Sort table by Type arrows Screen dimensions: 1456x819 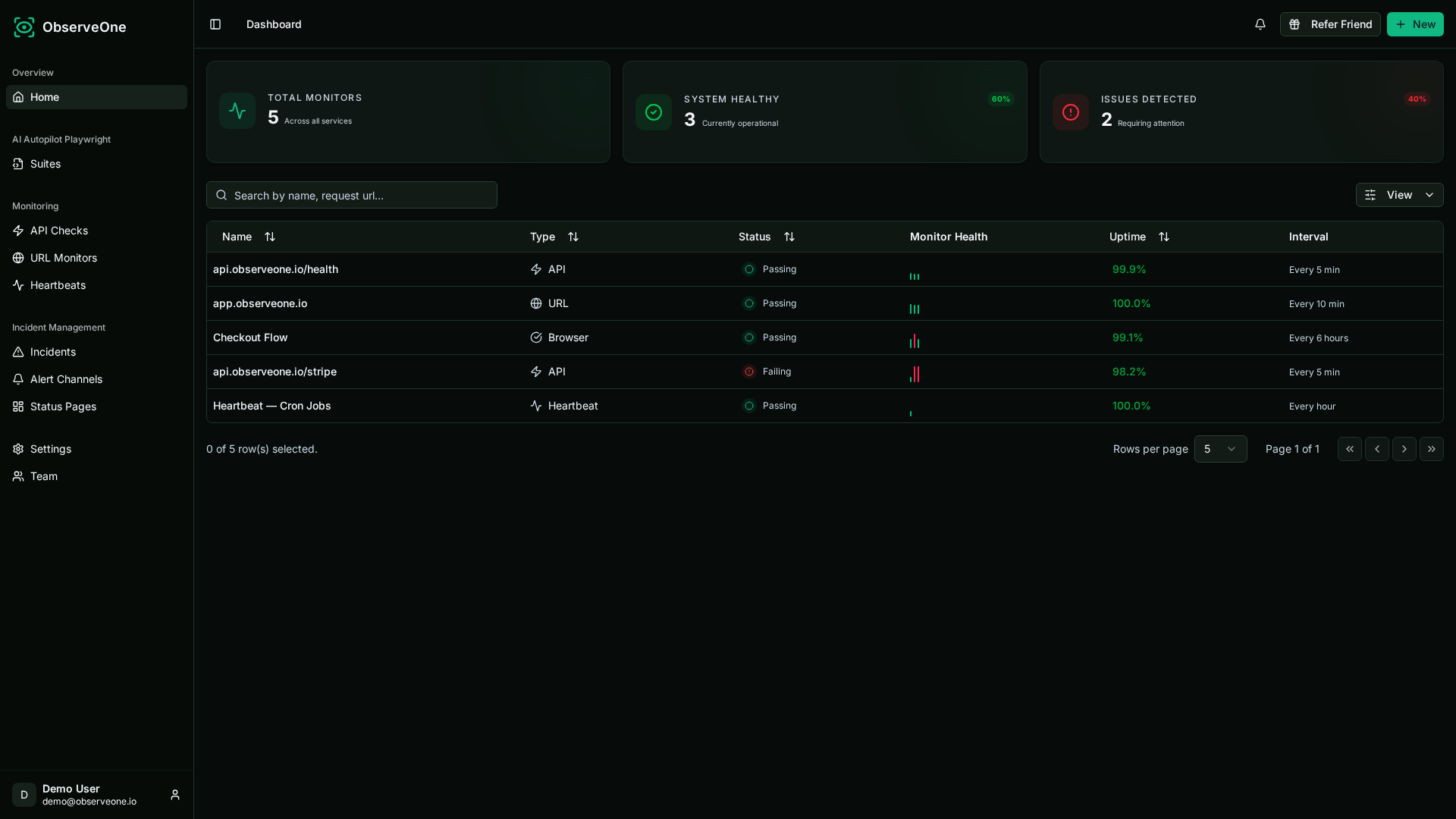[x=573, y=237]
